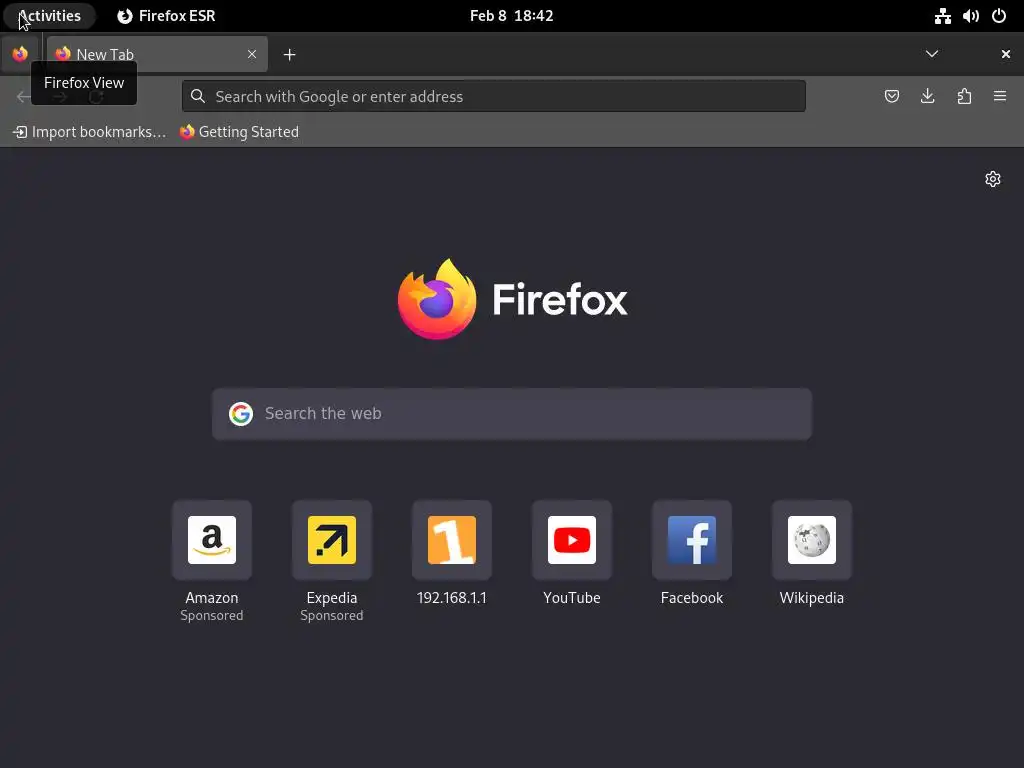Click the Search the web box
The height and width of the screenshot is (768, 1024).
pos(512,414)
